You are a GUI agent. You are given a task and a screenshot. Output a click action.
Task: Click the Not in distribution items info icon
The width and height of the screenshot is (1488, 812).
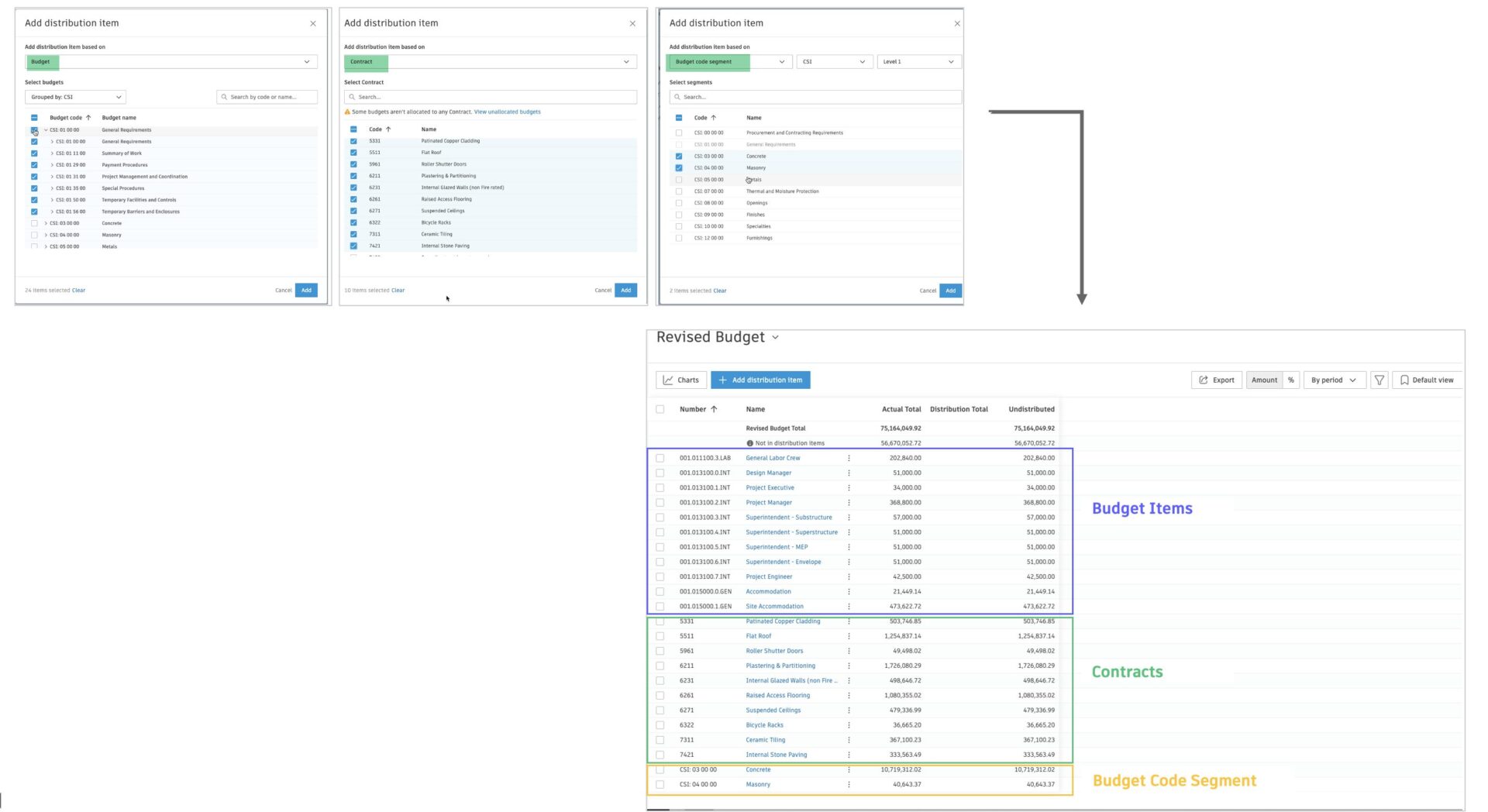(x=749, y=444)
